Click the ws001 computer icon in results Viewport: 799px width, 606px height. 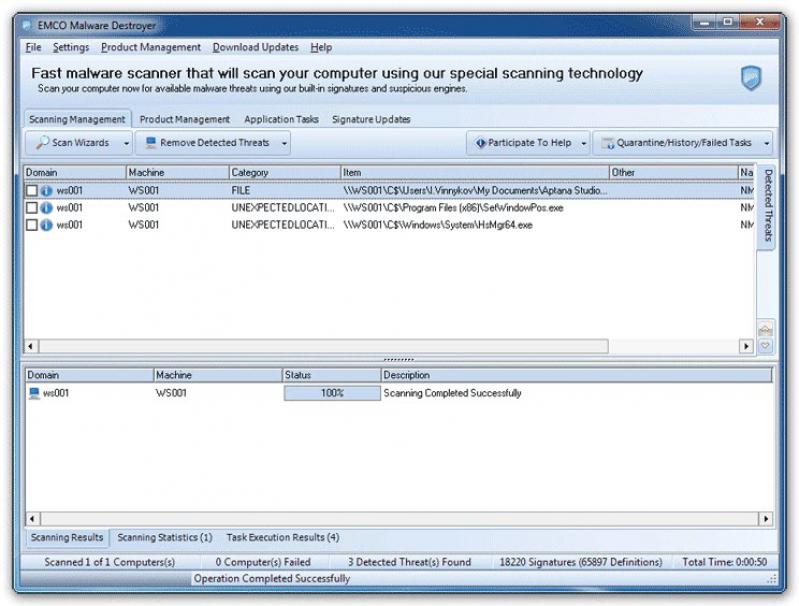(x=34, y=393)
